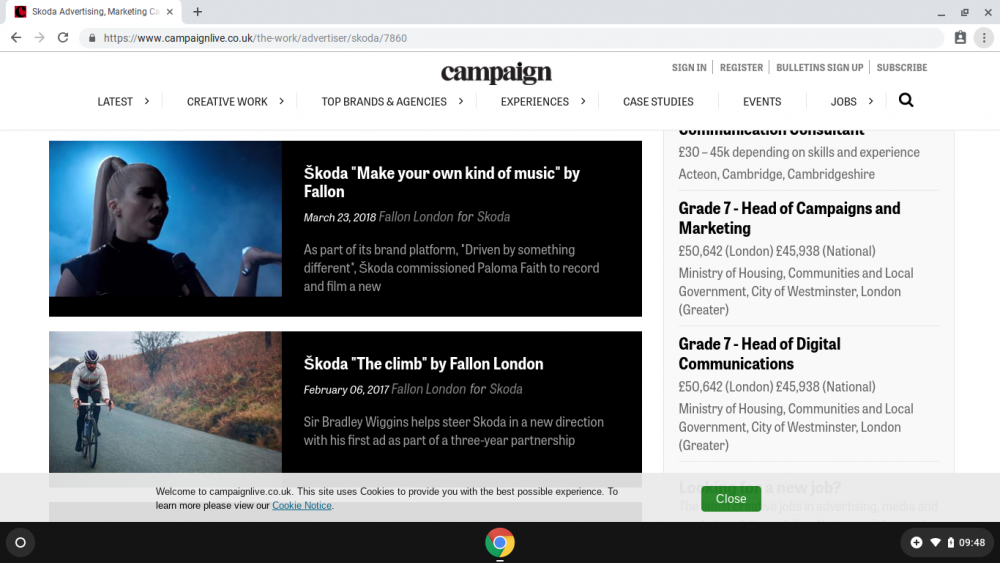Open Top Brands & Agencies nav item
Image resolution: width=1000 pixels, height=563 pixels.
tap(384, 101)
